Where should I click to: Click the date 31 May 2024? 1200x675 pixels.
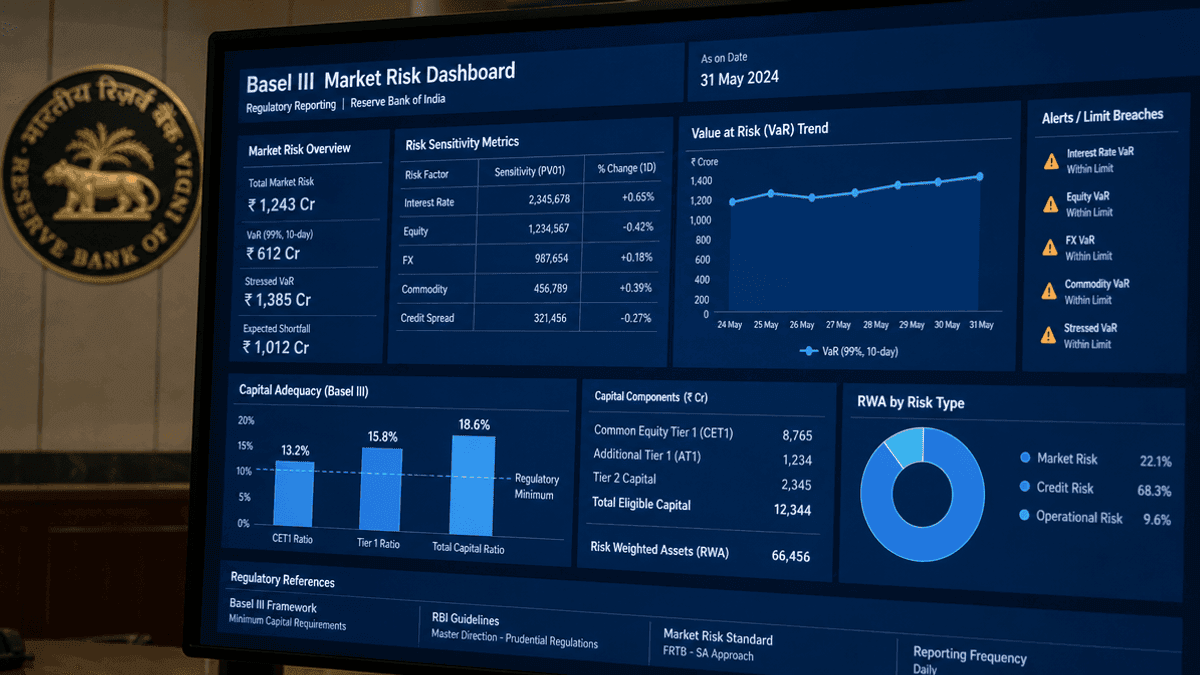click(739, 78)
